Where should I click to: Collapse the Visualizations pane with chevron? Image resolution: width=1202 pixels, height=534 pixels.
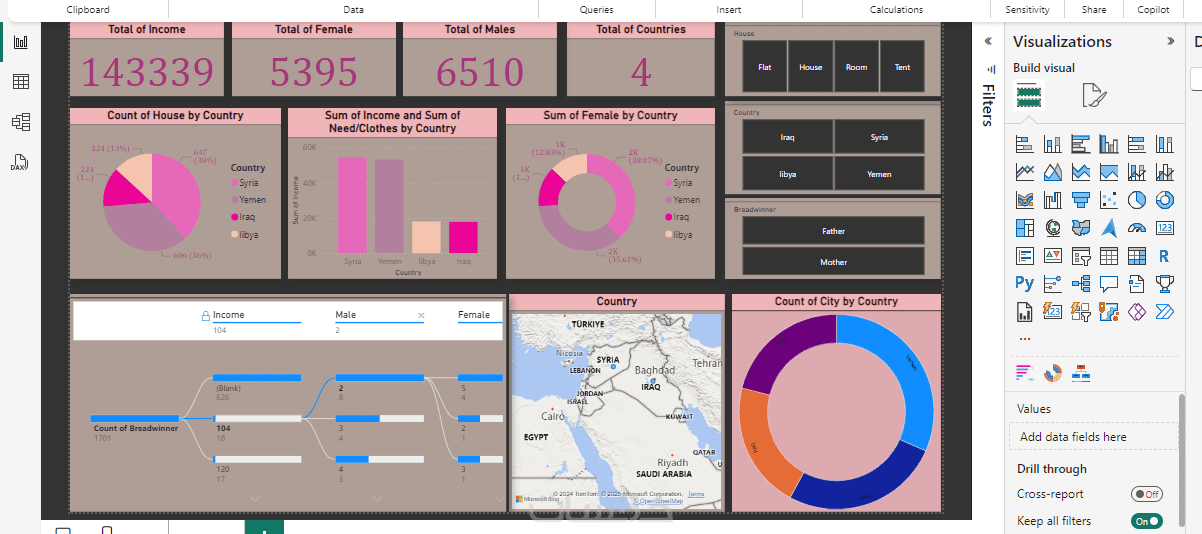click(1171, 42)
